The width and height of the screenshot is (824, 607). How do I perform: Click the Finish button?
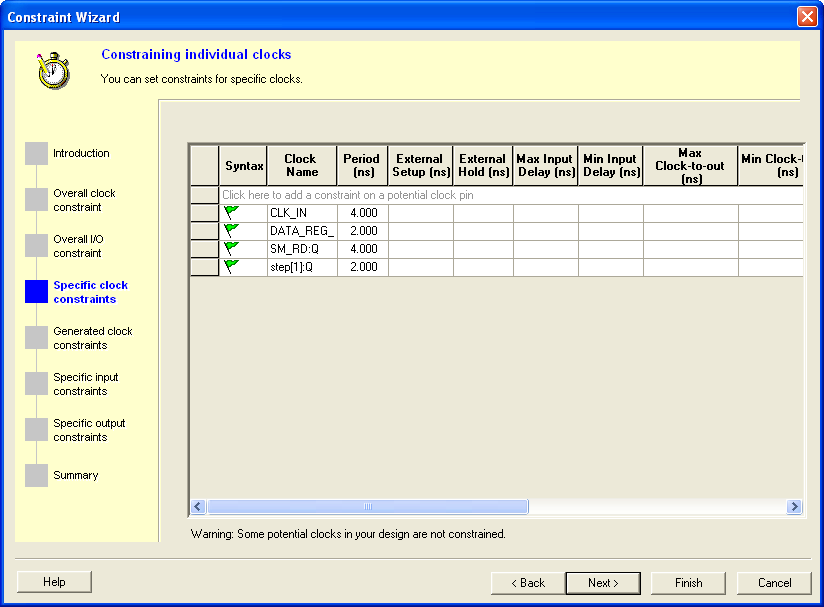point(688,583)
